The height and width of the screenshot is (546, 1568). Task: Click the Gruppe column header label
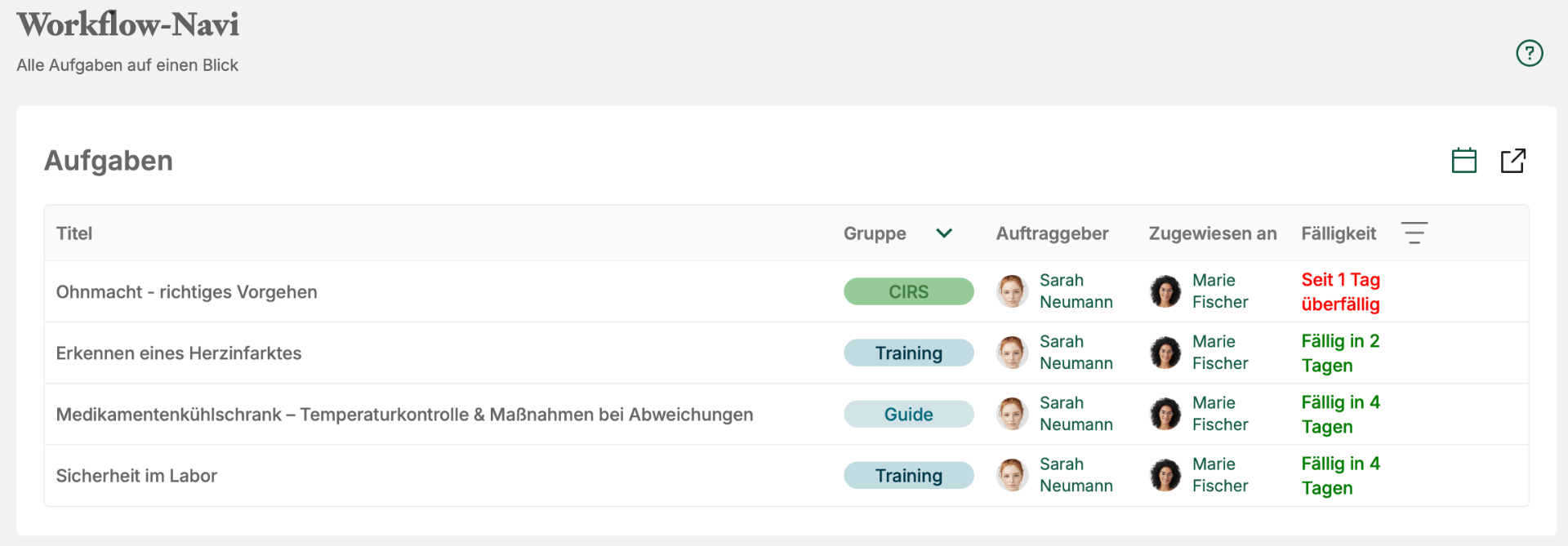pyautogui.click(x=875, y=233)
